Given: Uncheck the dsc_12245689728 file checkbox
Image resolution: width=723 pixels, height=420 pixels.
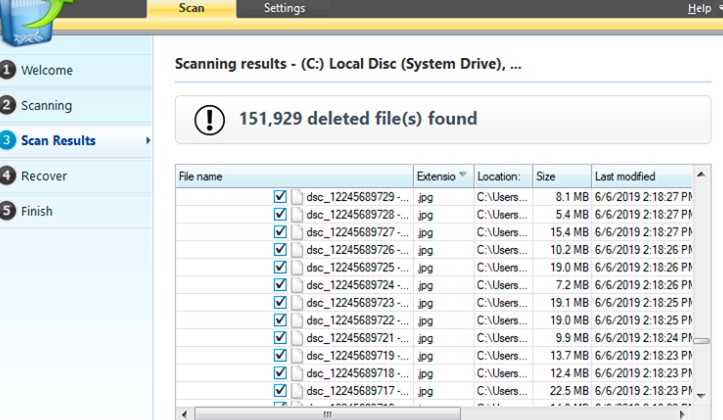Looking at the screenshot, I should coord(280,215).
